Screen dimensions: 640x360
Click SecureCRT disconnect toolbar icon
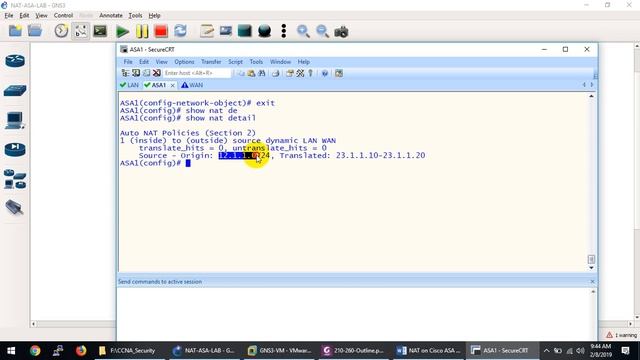[157, 73]
